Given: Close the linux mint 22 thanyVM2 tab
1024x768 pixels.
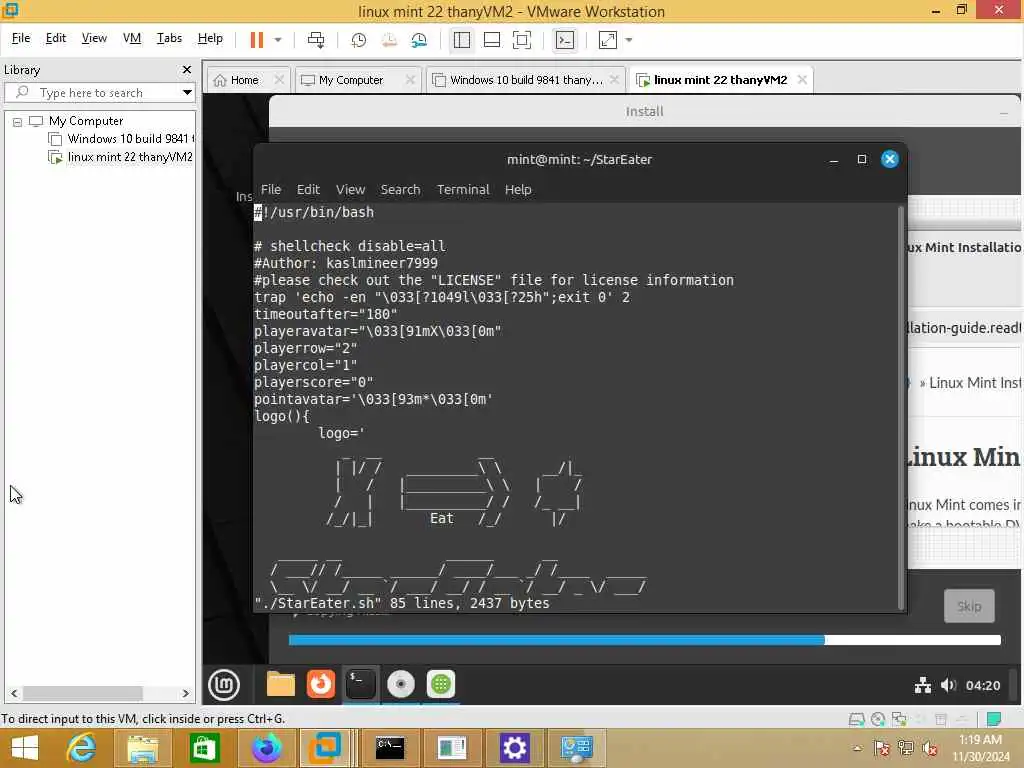Looking at the screenshot, I should (x=802, y=79).
